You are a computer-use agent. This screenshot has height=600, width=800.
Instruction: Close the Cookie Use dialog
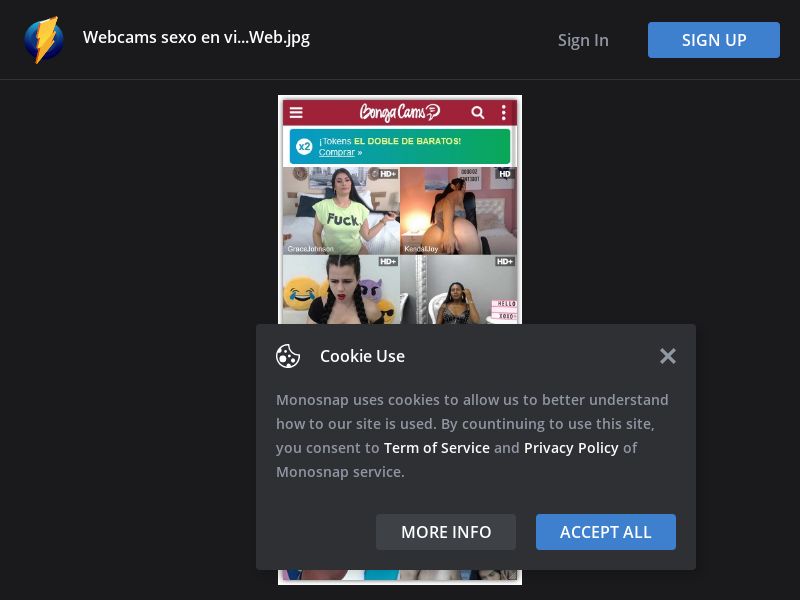click(667, 356)
